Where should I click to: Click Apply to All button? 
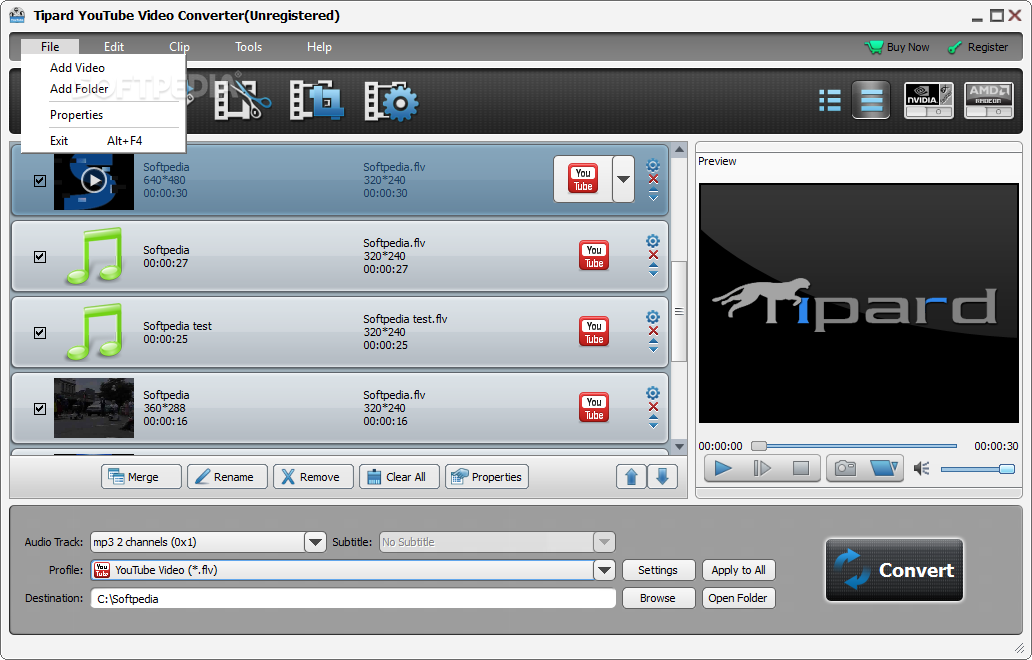coord(738,570)
